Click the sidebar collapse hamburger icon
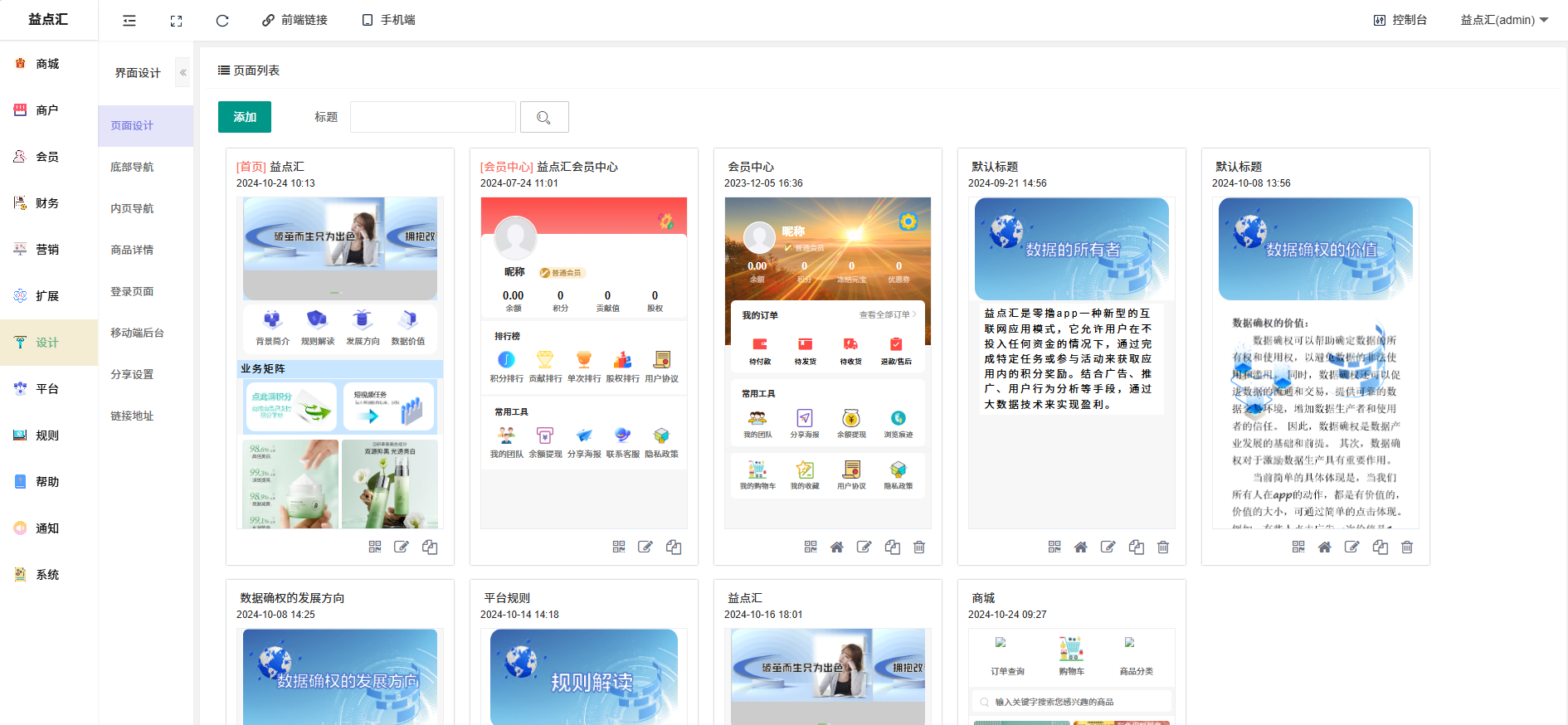 pos(129,21)
